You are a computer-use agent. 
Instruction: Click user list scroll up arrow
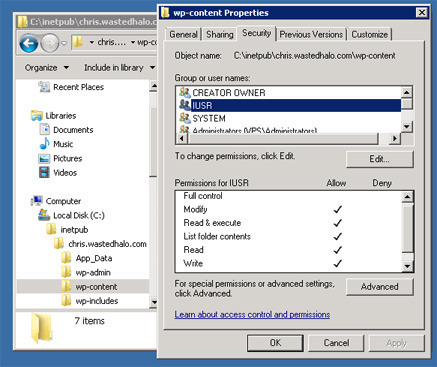407,92
